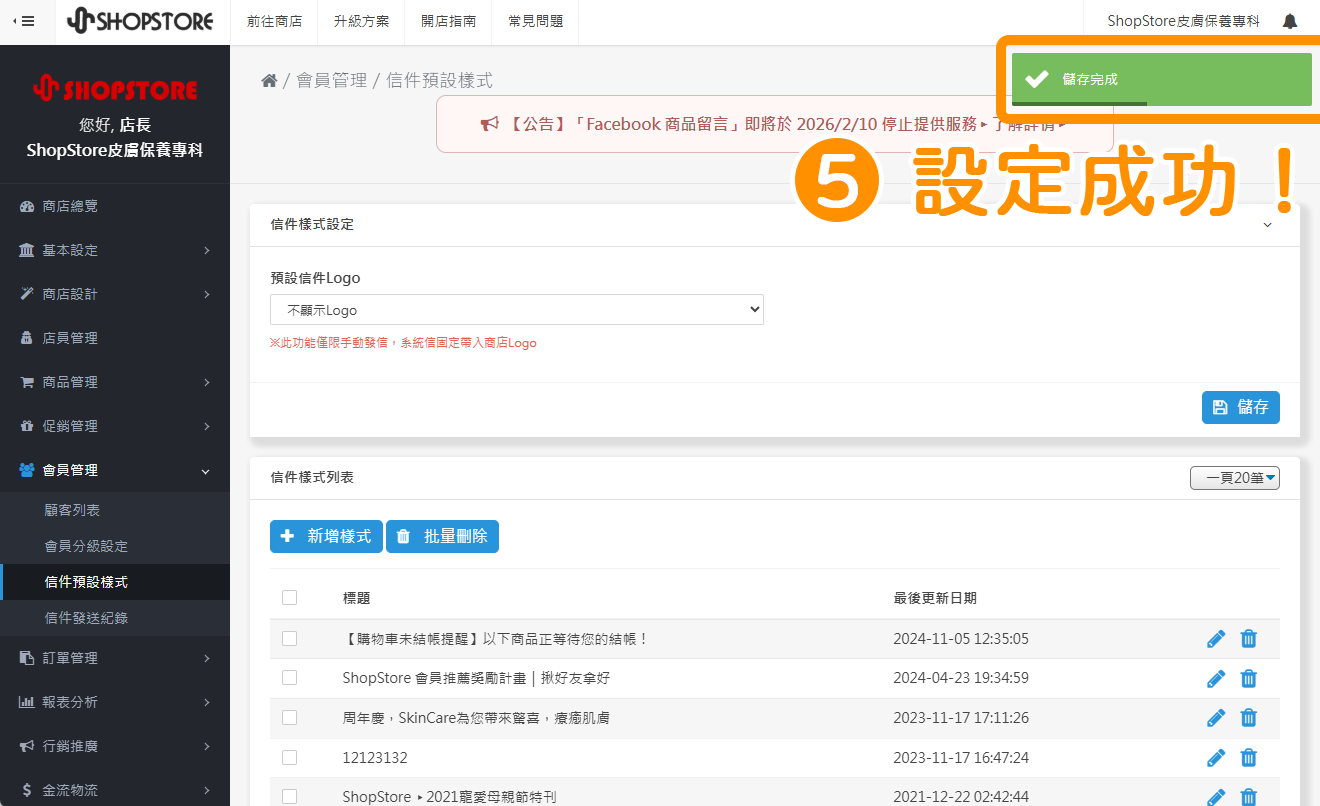Collapse the 信件樣式設定 panel chevron
Image resolution: width=1320 pixels, height=806 pixels.
pos(1267,224)
